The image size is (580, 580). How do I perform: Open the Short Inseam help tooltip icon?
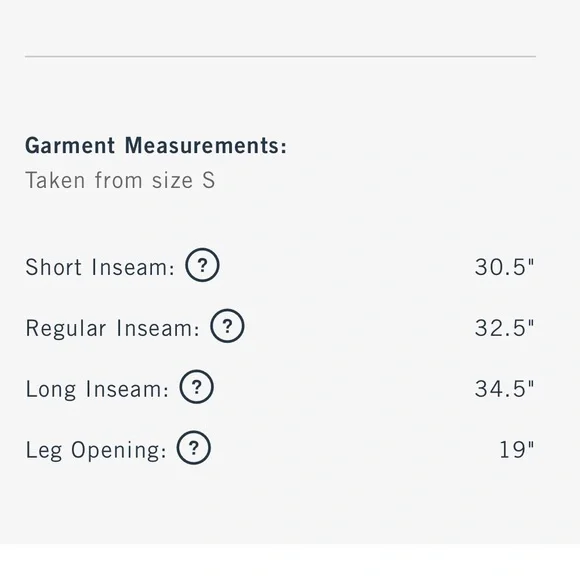click(202, 265)
